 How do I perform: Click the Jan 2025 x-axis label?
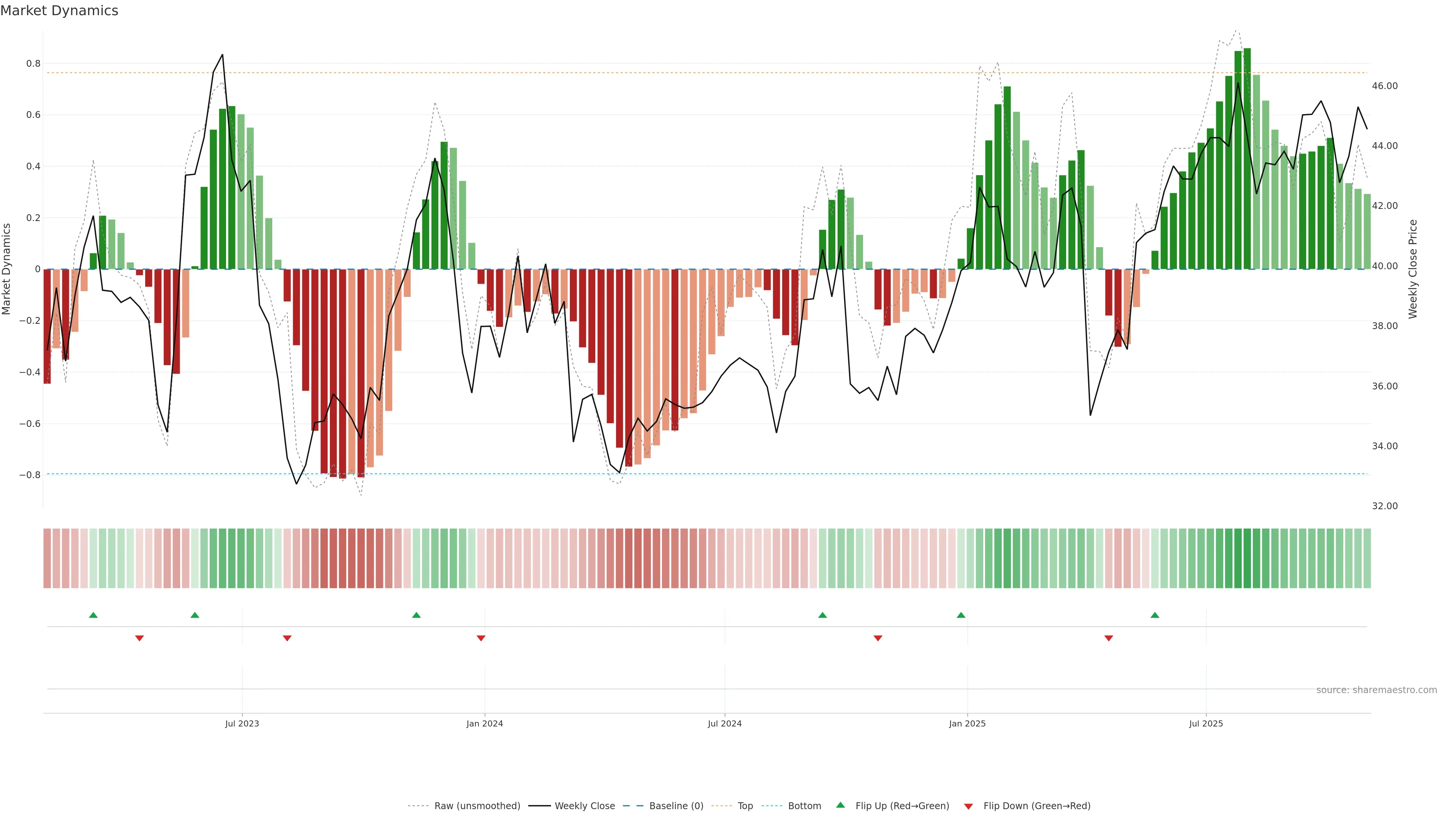tap(967, 723)
